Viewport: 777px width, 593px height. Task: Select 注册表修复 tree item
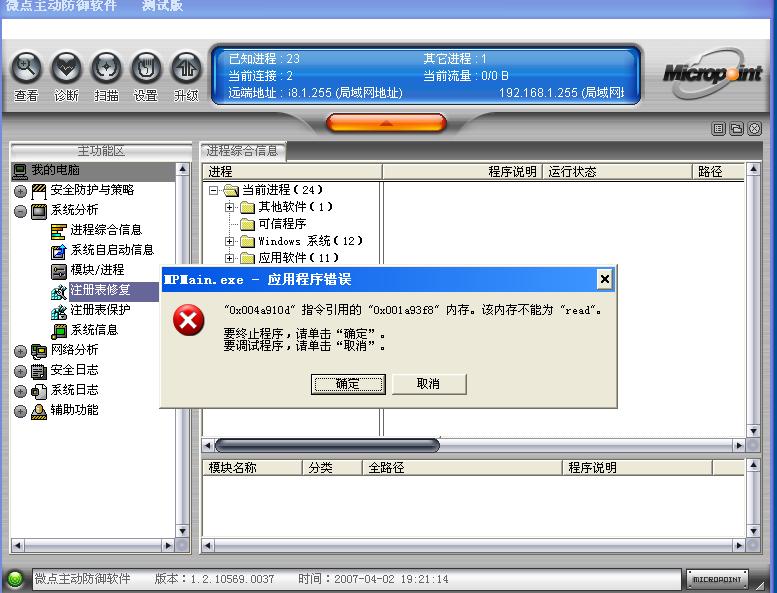tap(100, 290)
